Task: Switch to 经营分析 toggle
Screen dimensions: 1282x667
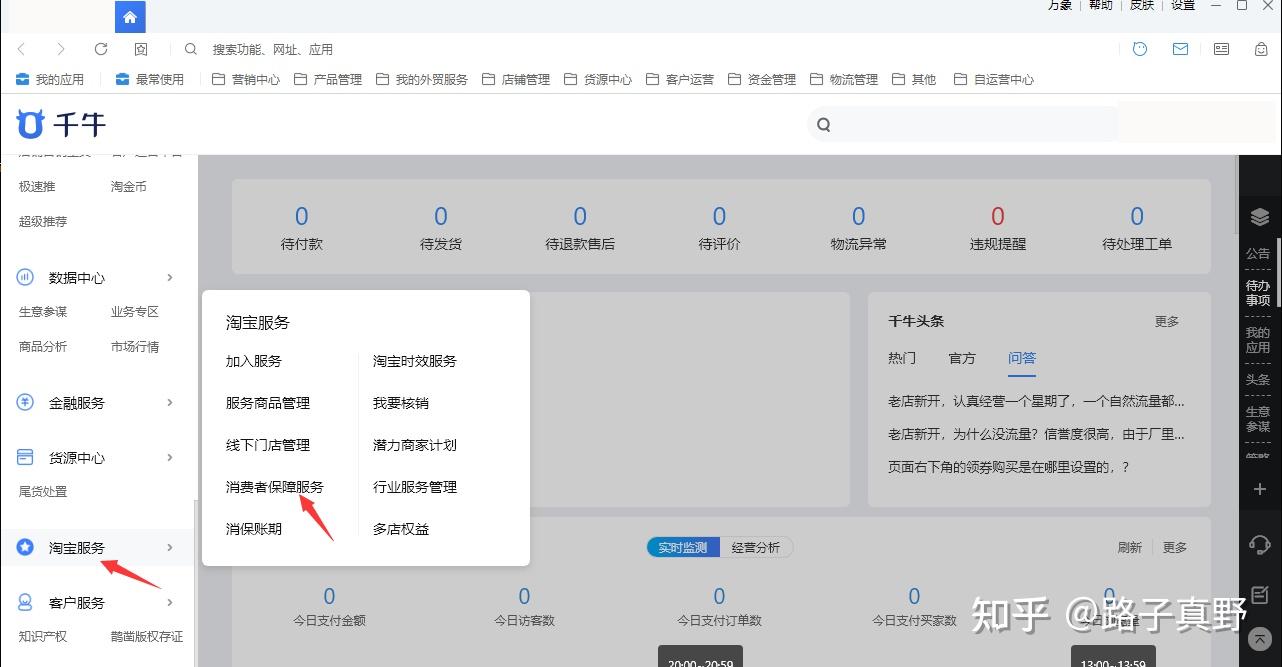Action: [756, 547]
